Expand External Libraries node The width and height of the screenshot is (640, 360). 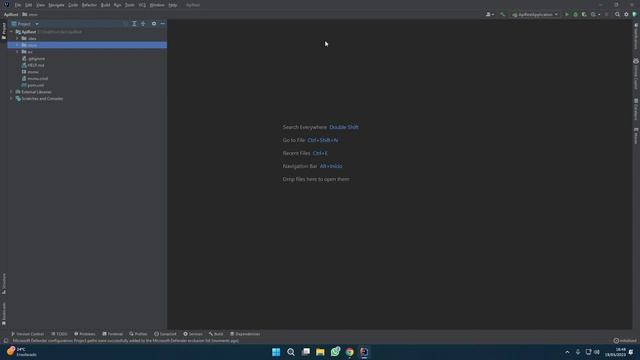click(x=11, y=92)
